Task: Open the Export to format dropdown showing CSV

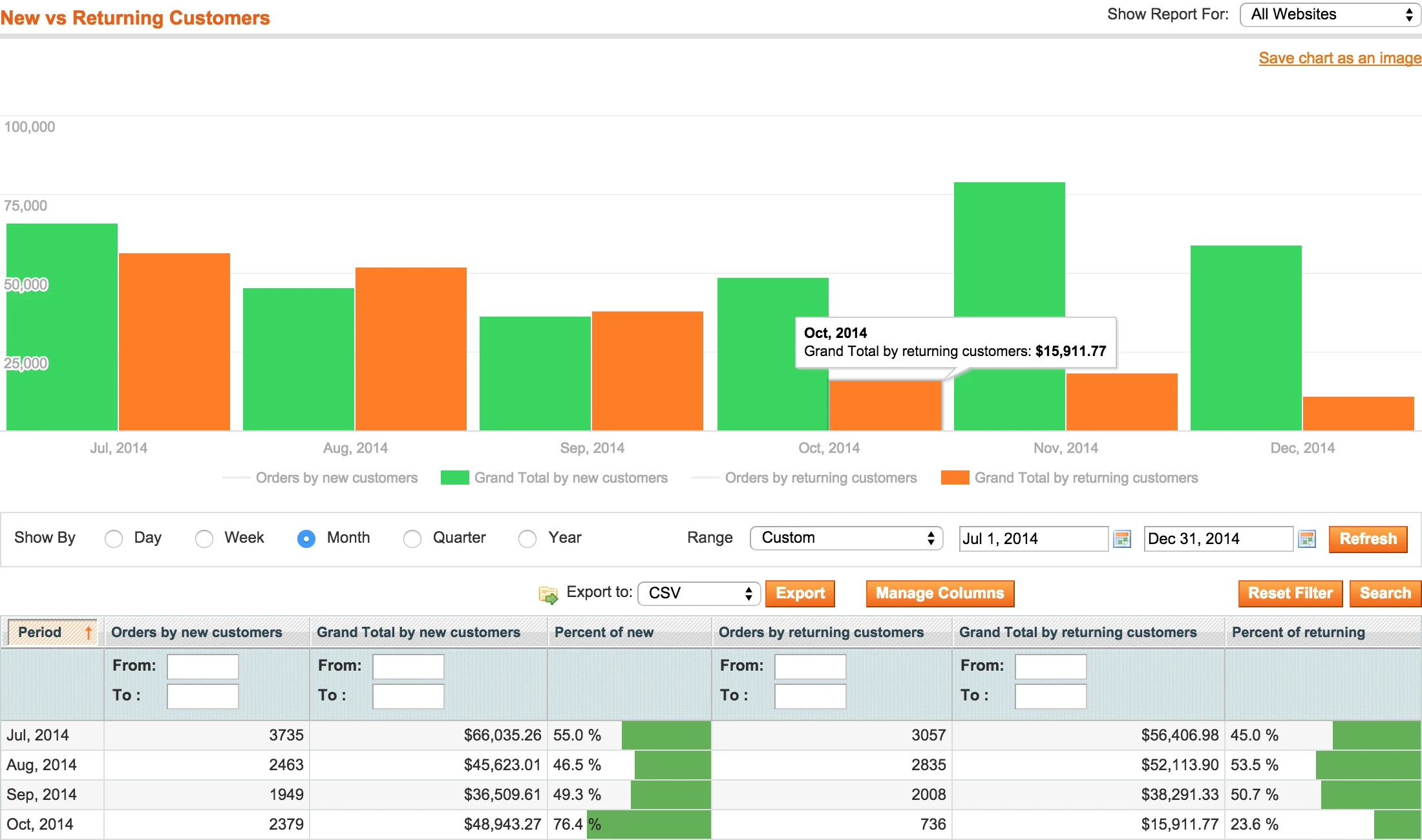Action: coord(698,593)
